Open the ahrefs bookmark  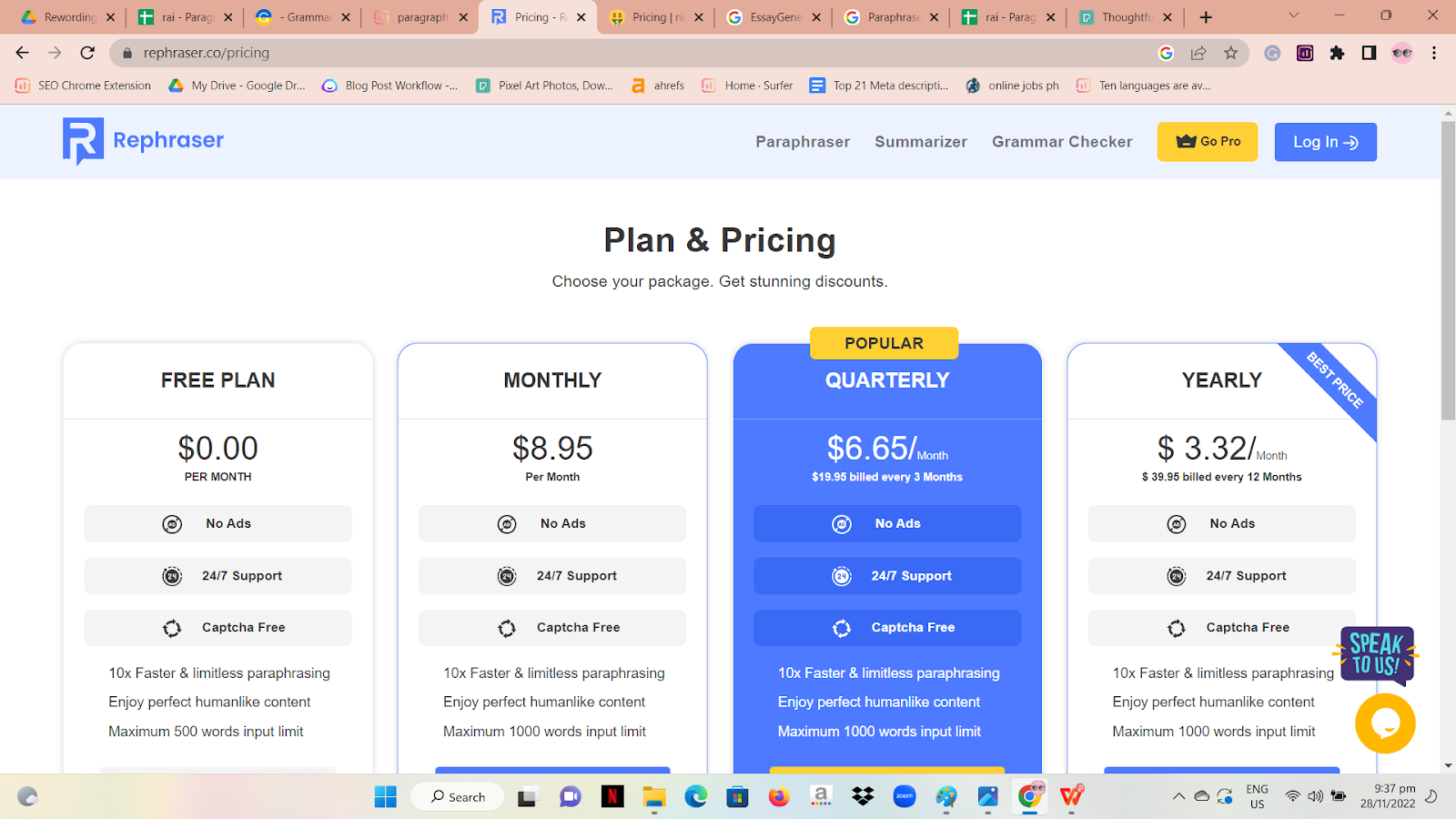(x=658, y=86)
